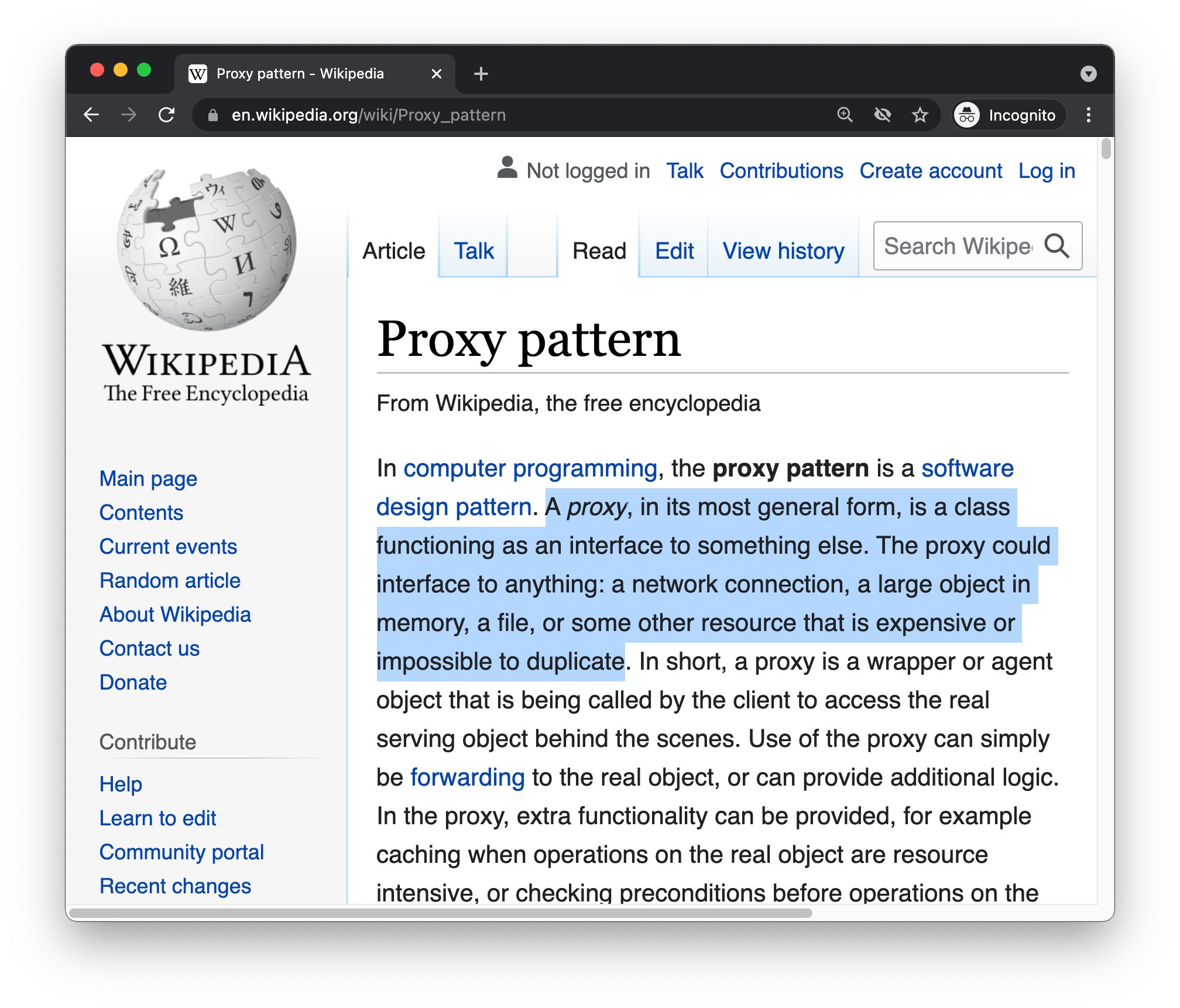Open the dropdown chevron at the window's top right
Viewport: 1180px width, 1008px height.
point(1089,73)
